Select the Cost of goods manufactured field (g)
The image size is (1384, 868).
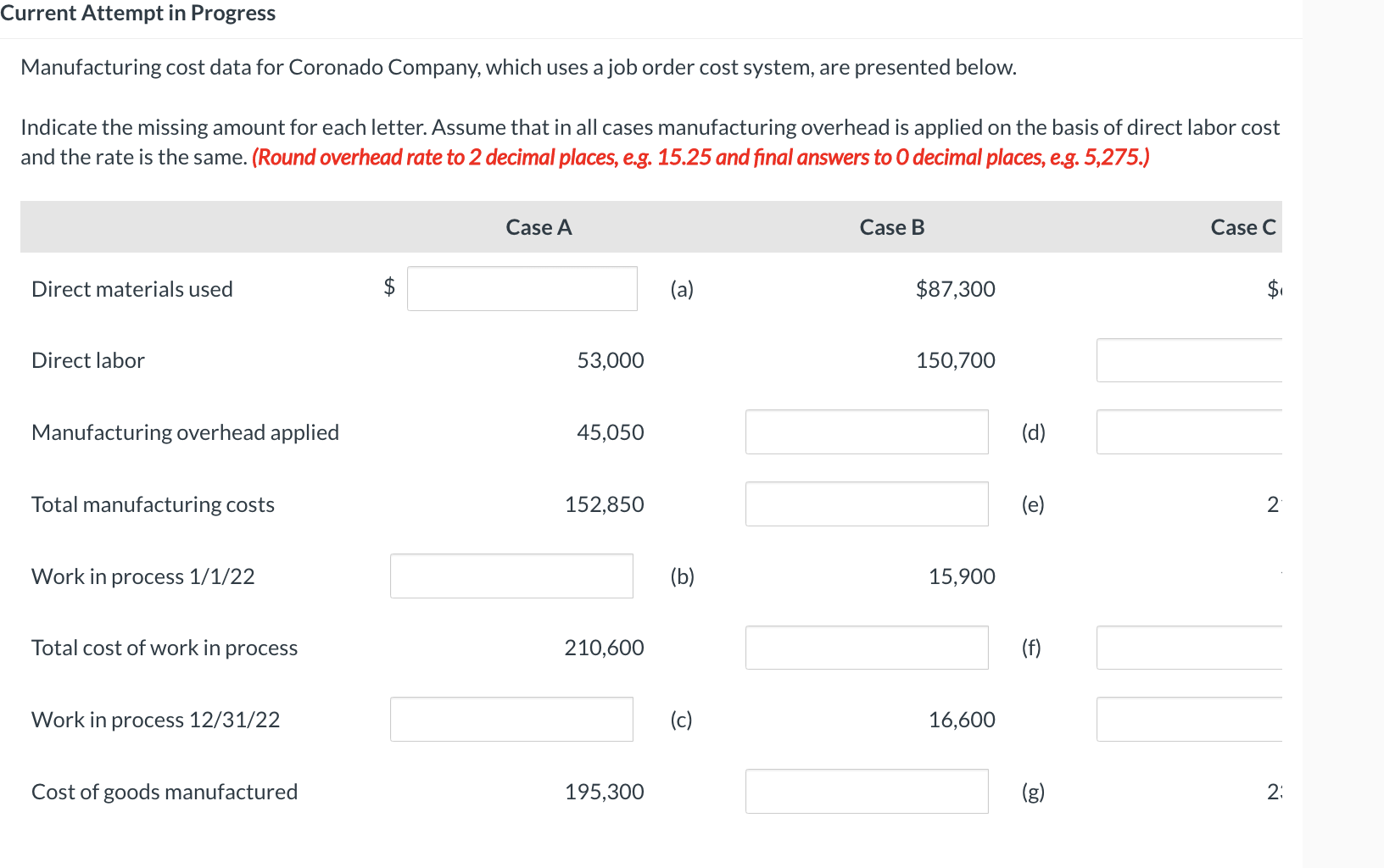point(867,791)
